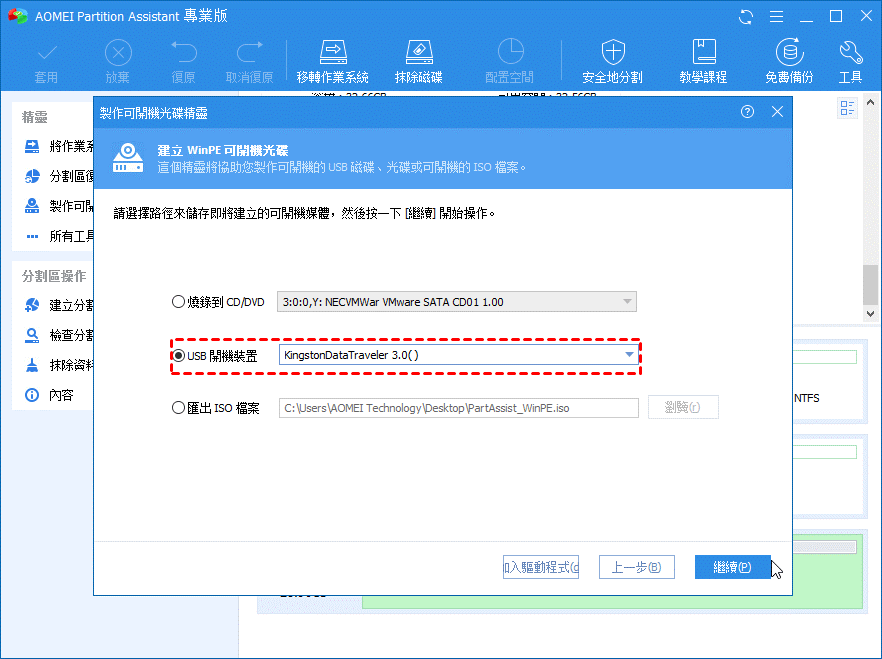882x659 pixels.
Task: Click the refresh icon in title bar
Action: click(746, 17)
